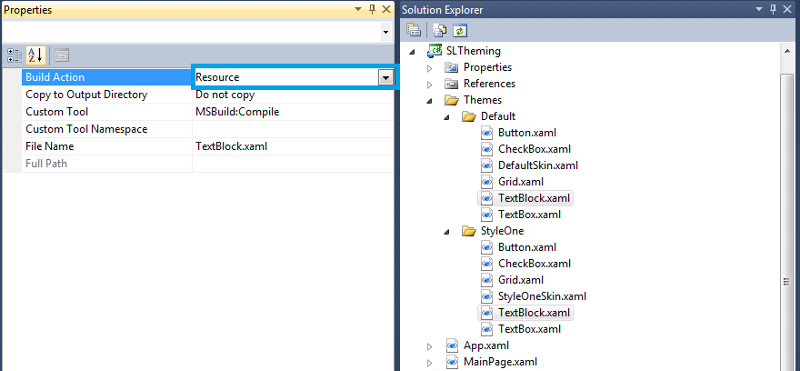800x371 pixels.
Task: Select TextBlock.xaml in the Default folder
Action: (534, 198)
